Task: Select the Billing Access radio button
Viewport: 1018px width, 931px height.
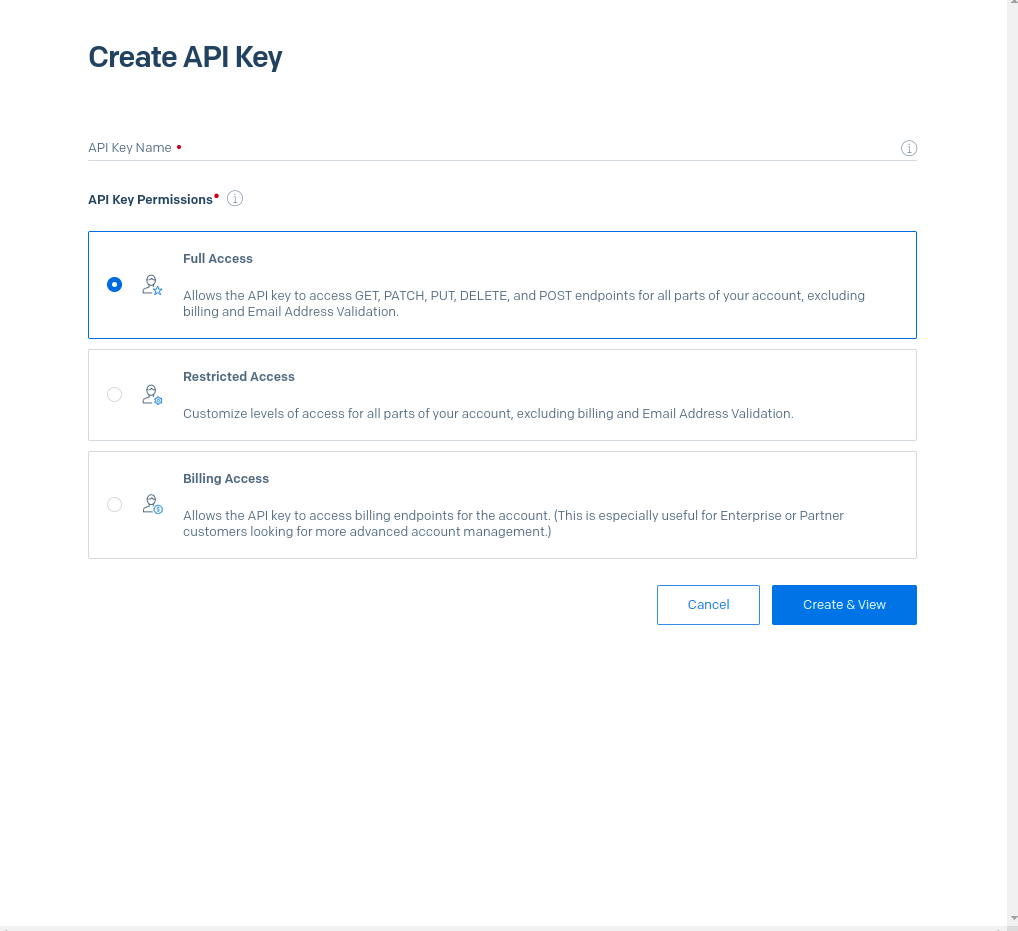Action: click(x=114, y=504)
